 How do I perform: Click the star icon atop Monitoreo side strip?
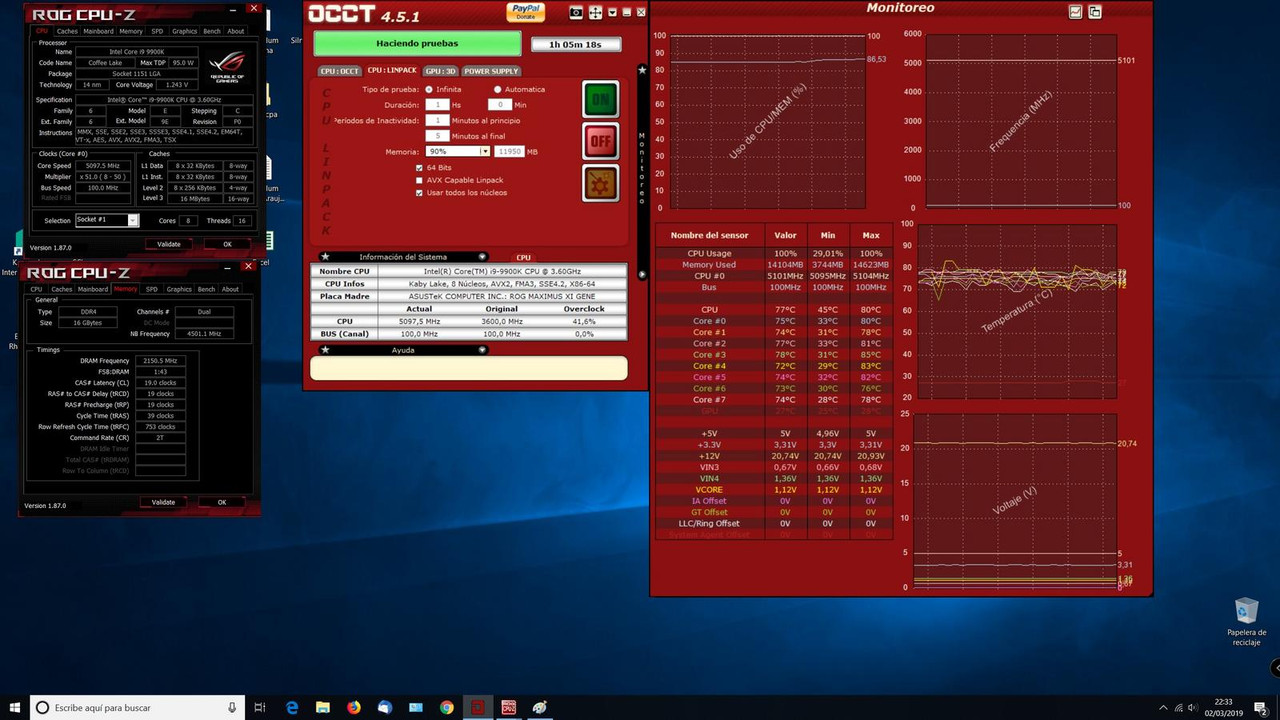[642, 70]
